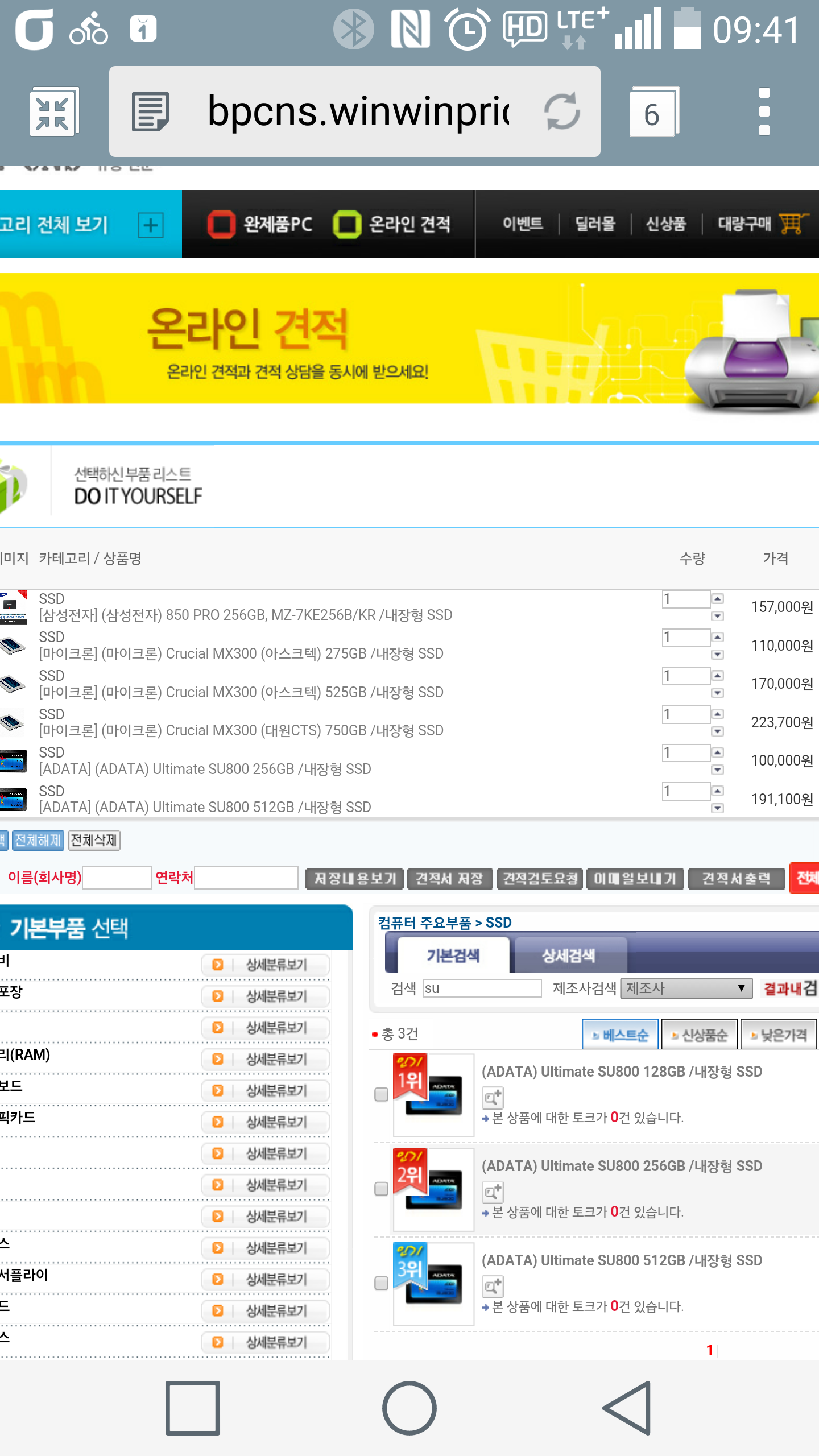The height and width of the screenshot is (1456, 819).
Task: Click the quantity field for Crucial MX300 275GB
Action: [x=686, y=638]
